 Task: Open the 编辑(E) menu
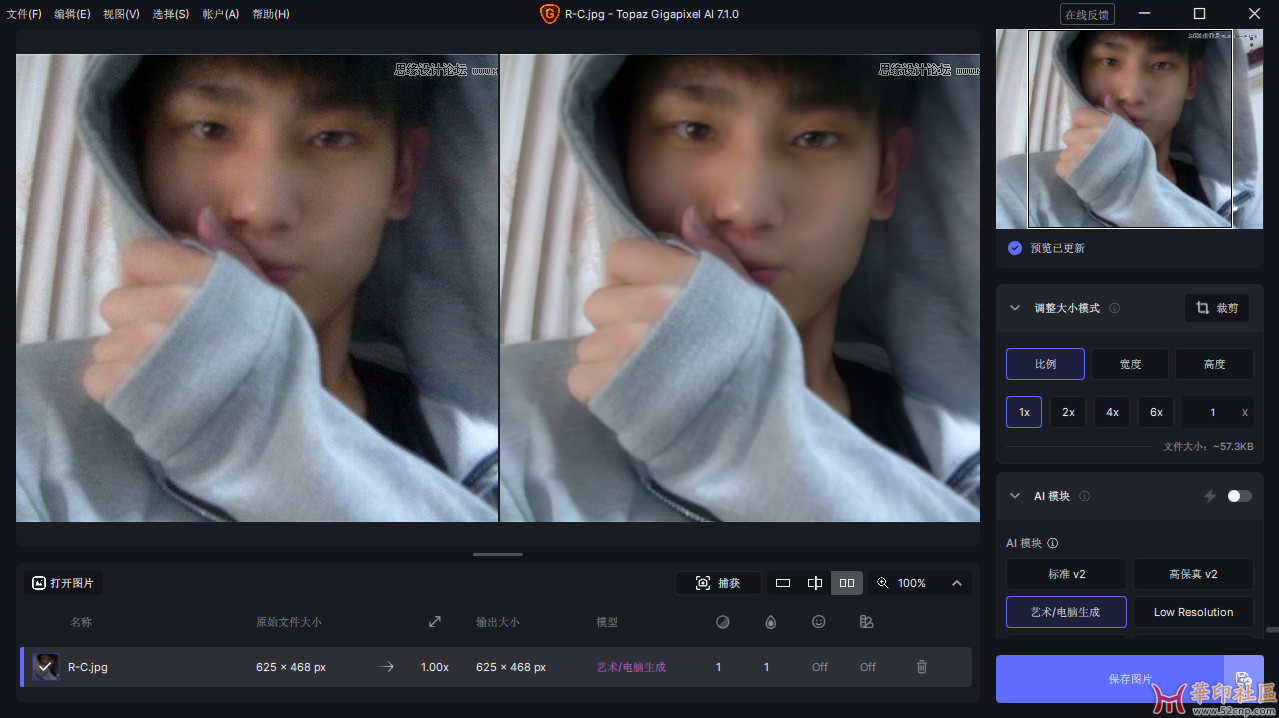[72, 14]
